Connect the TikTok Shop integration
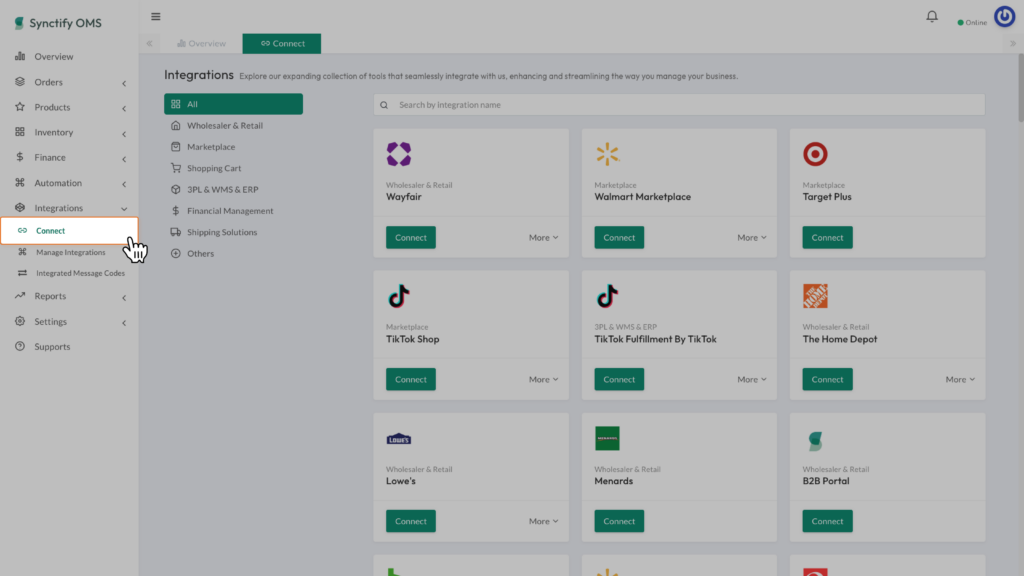This screenshot has height=576, width=1024. click(411, 379)
